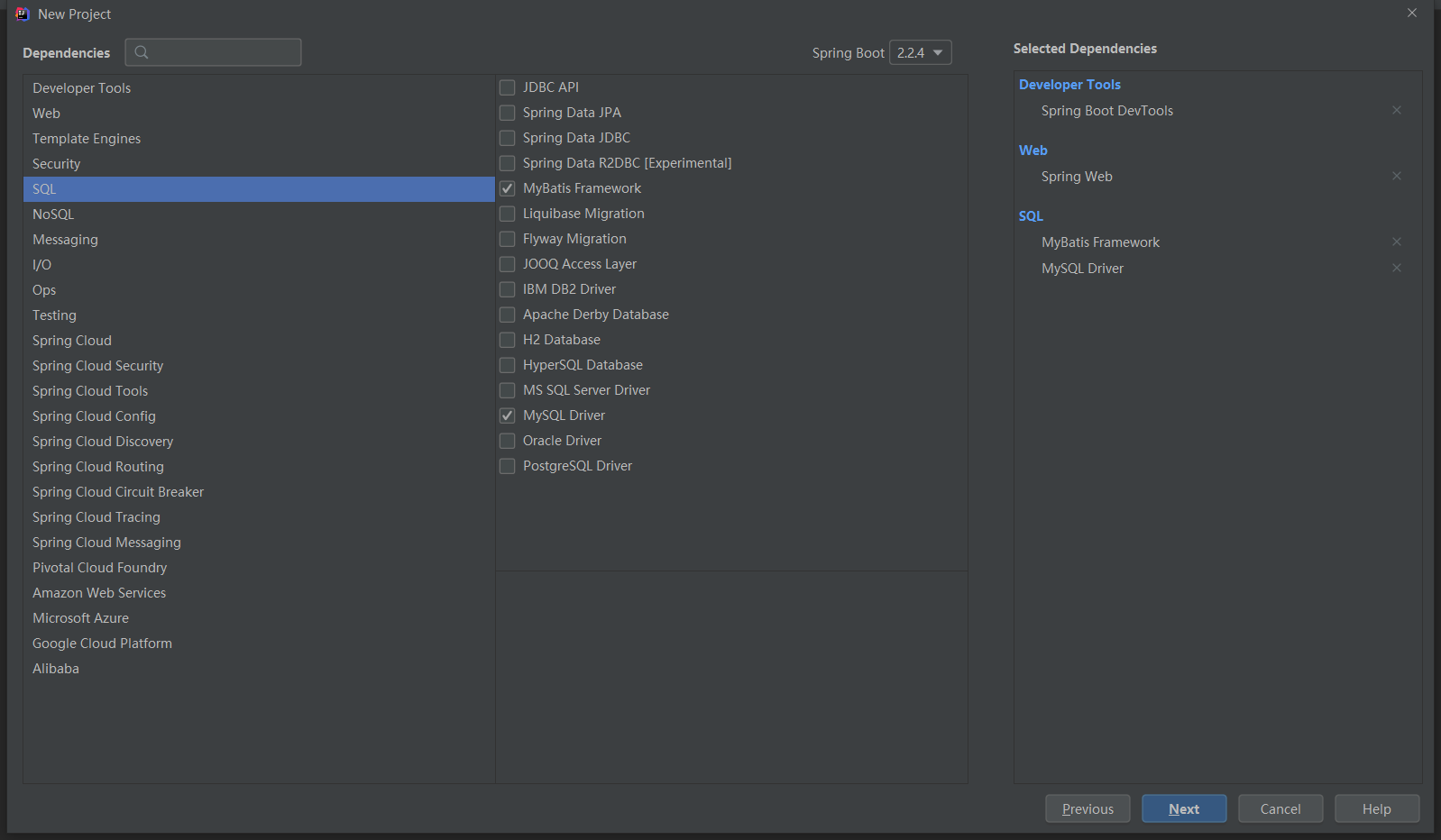Select the Developer Tools category
The image size is (1441, 840).
259,88
